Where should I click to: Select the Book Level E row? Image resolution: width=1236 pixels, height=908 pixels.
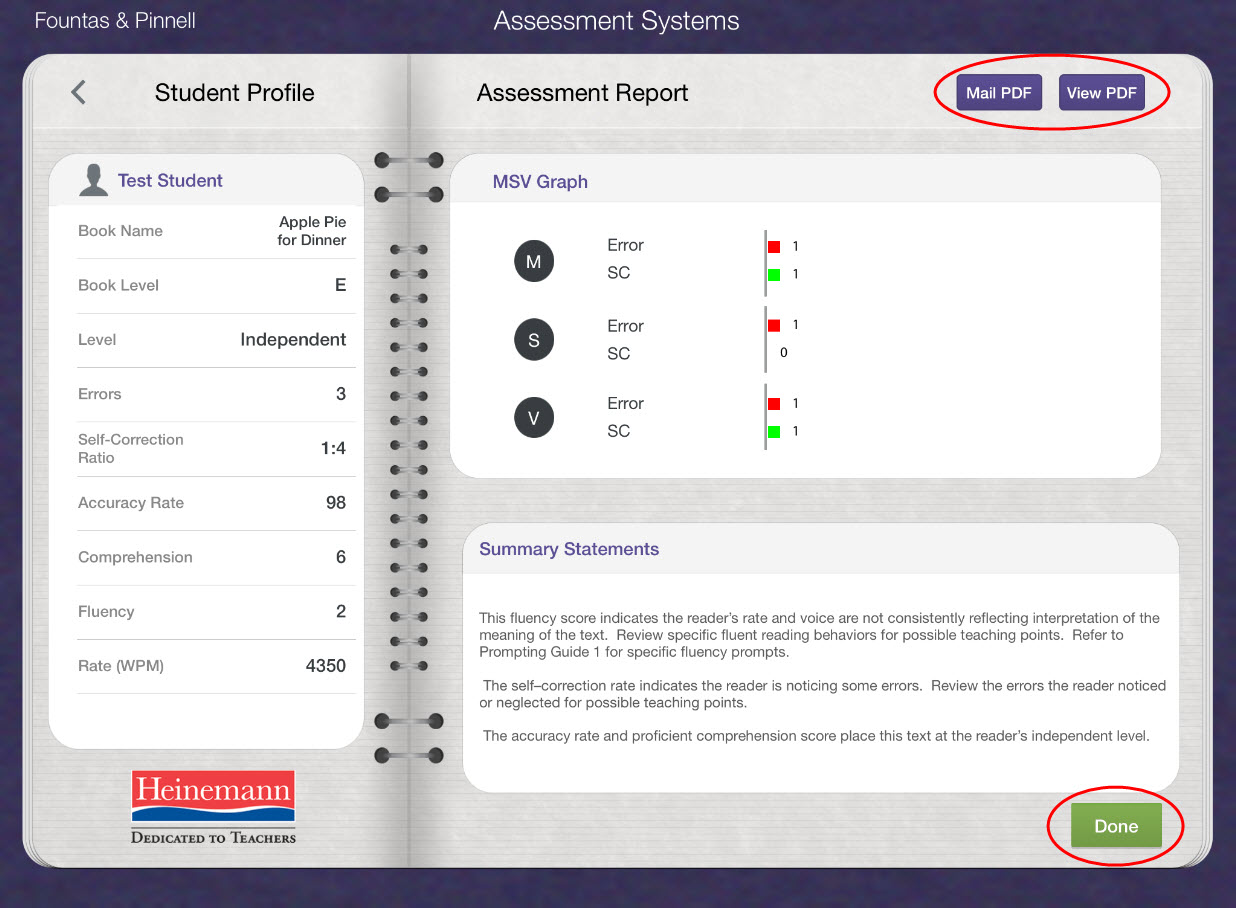pos(216,285)
